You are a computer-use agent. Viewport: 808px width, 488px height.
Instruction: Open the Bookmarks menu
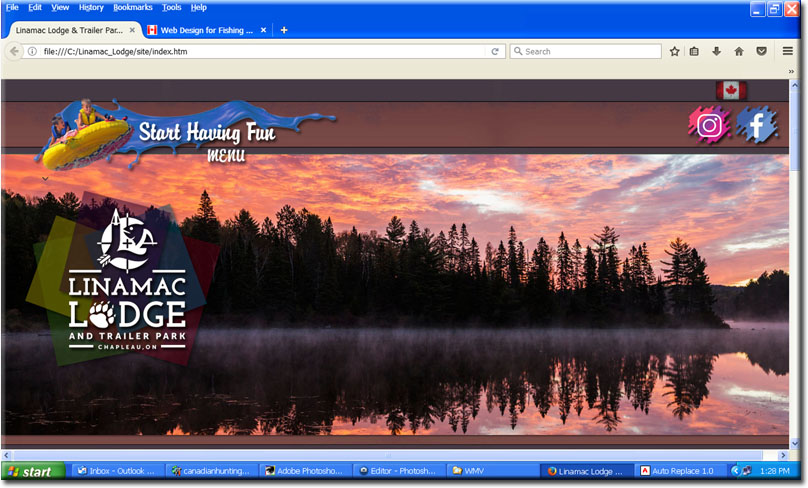(x=132, y=7)
